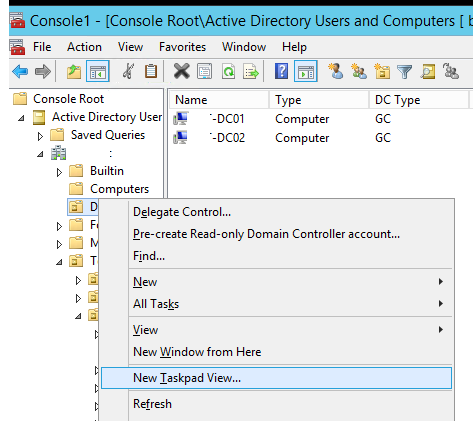Screen dimensions: 476x434
Task: Select the -DC02 row name
Action: (x=227, y=137)
